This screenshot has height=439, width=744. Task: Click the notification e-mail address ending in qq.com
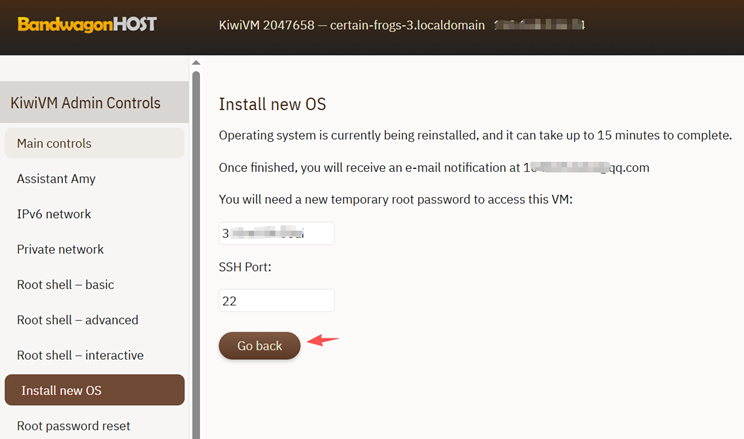click(587, 167)
